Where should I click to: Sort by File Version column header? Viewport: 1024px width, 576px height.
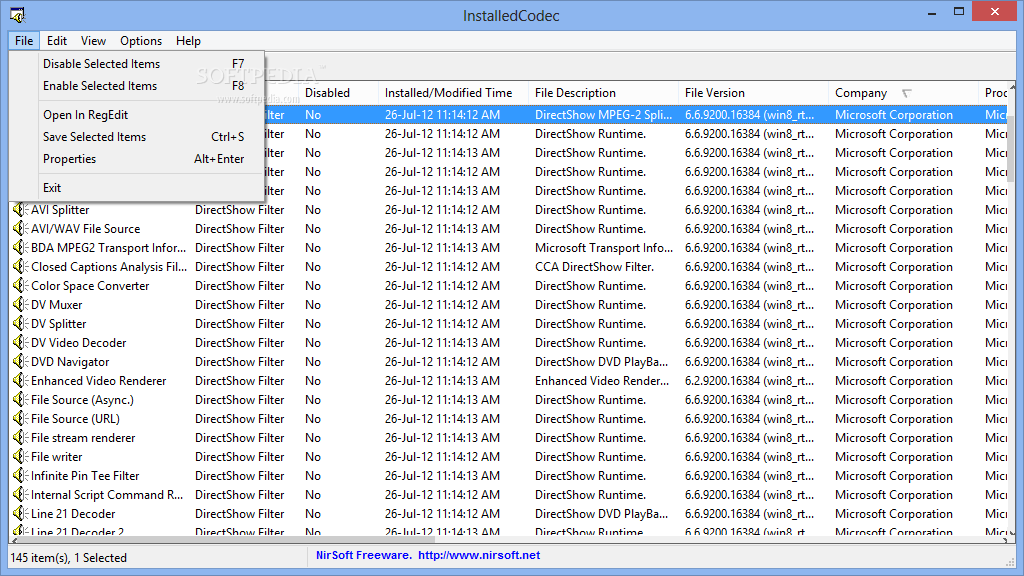coord(754,93)
